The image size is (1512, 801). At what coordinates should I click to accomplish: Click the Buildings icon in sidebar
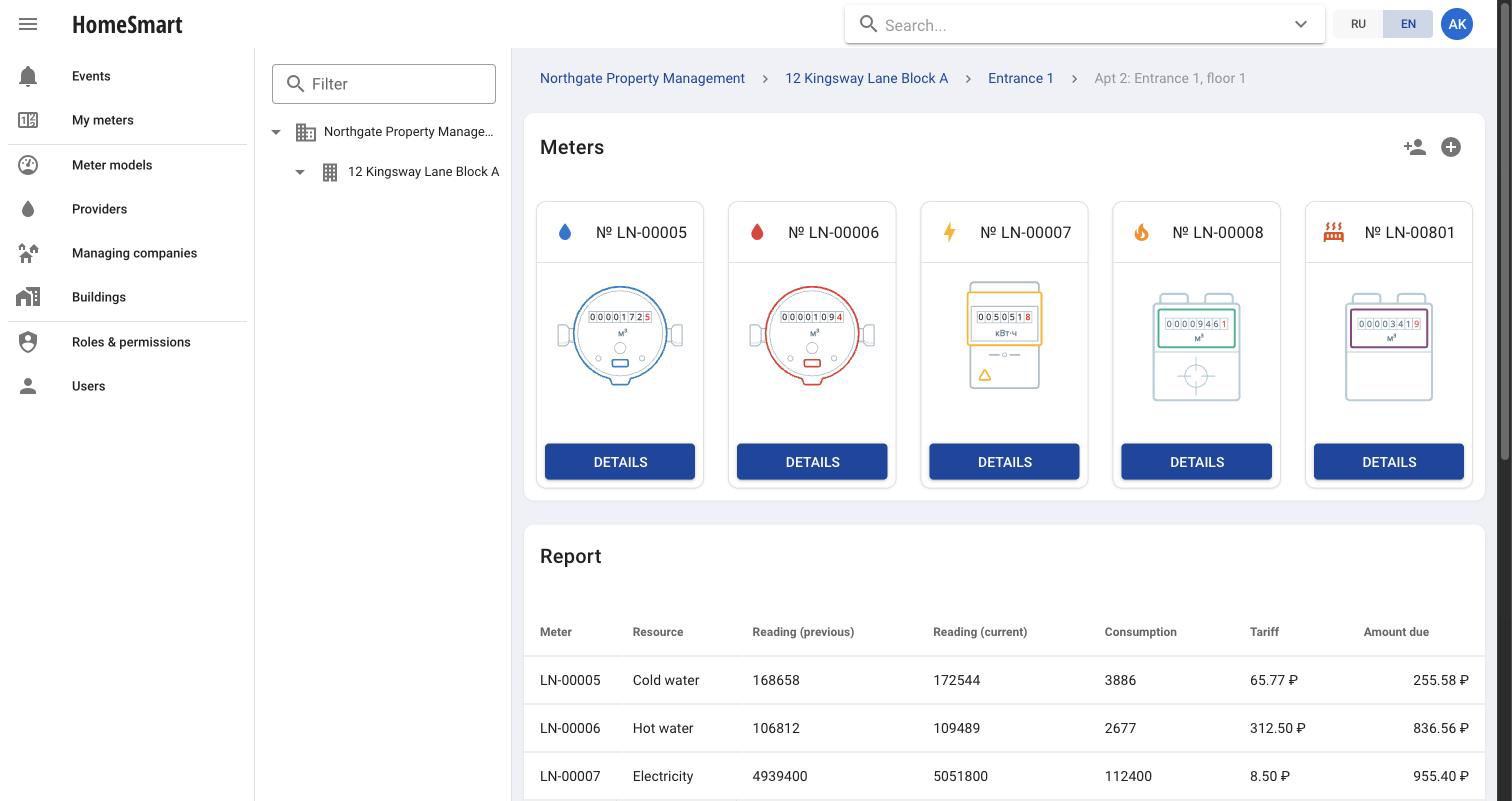[28, 297]
